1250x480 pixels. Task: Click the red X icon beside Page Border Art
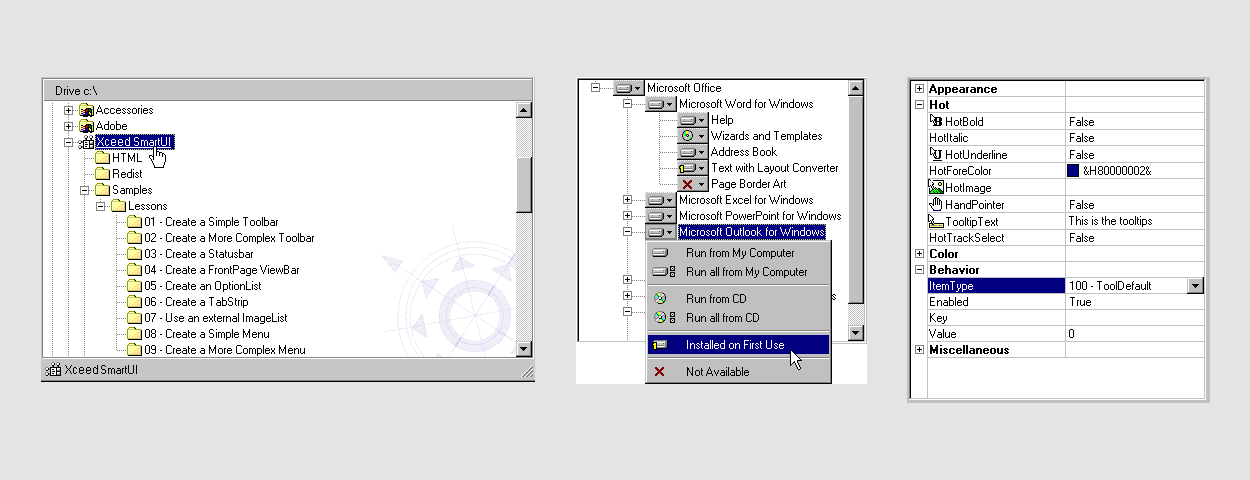point(687,184)
